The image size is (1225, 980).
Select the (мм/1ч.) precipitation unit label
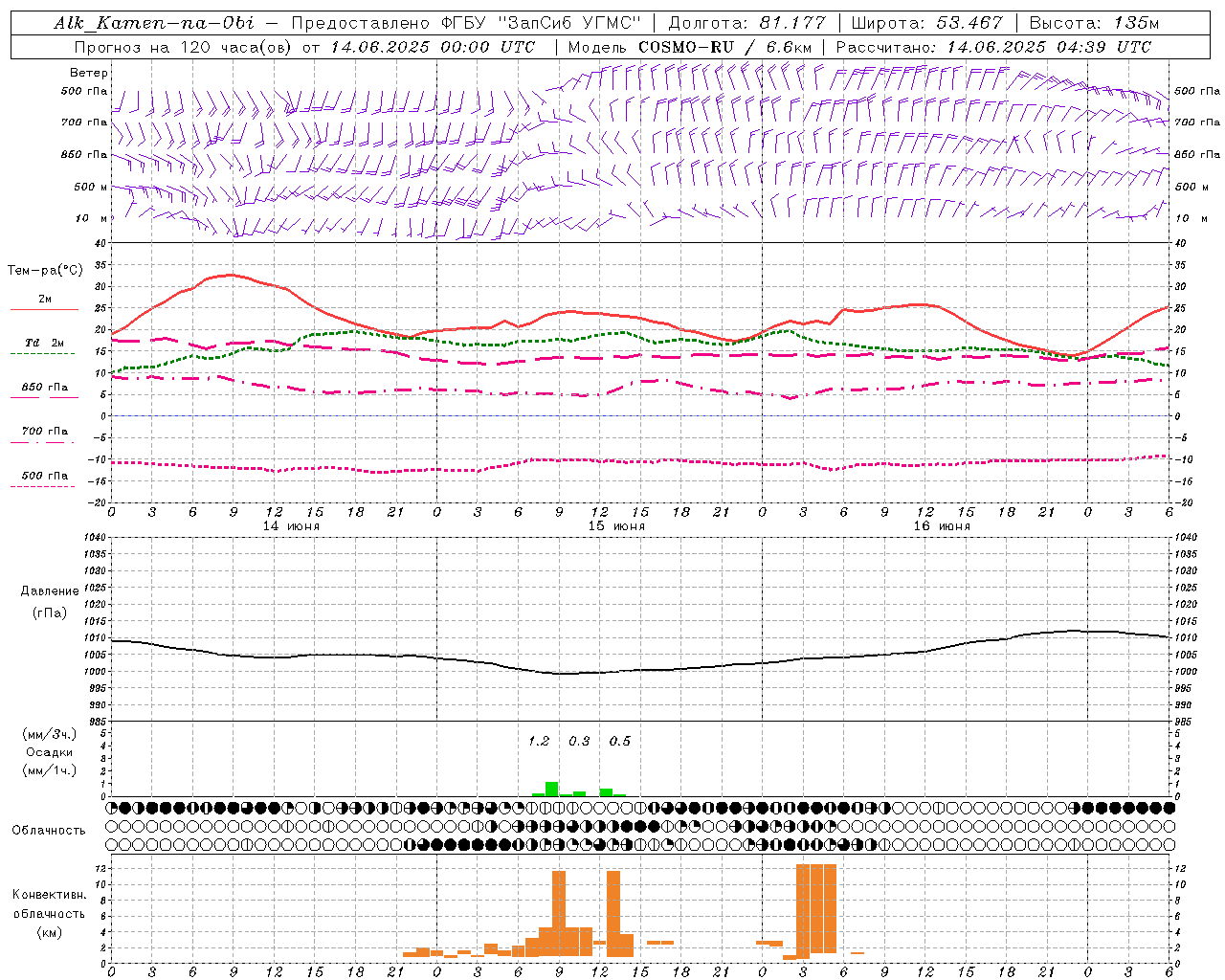click(x=50, y=770)
